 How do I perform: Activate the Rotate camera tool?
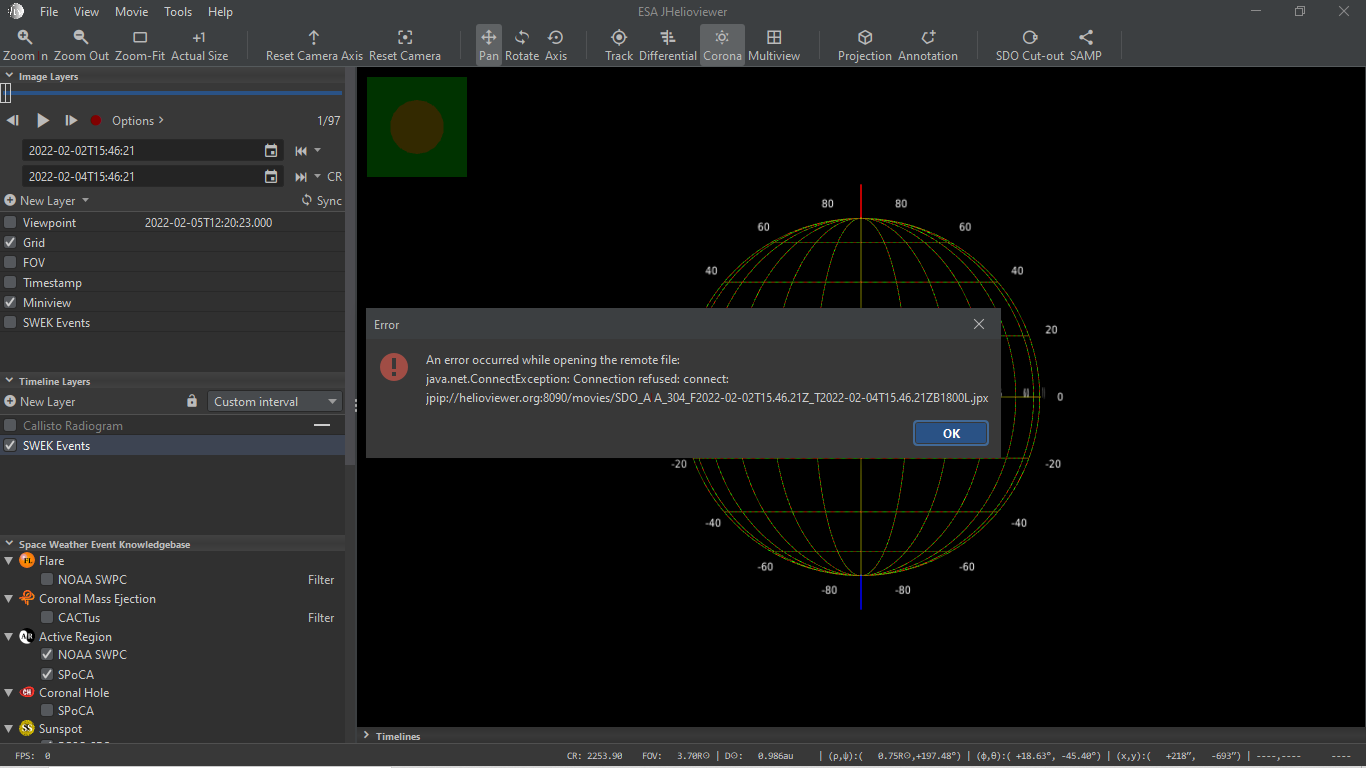click(x=521, y=44)
